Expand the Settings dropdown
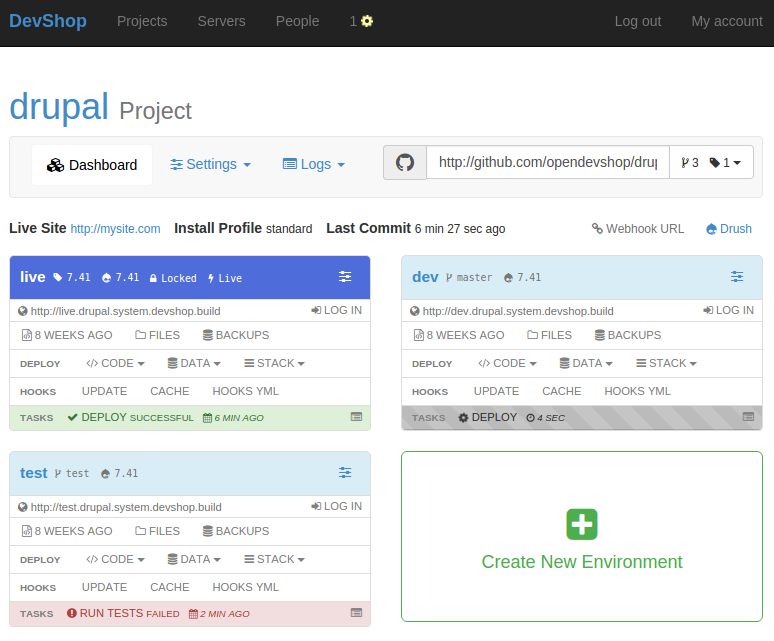Screen dimensions: 774x641 210,164
